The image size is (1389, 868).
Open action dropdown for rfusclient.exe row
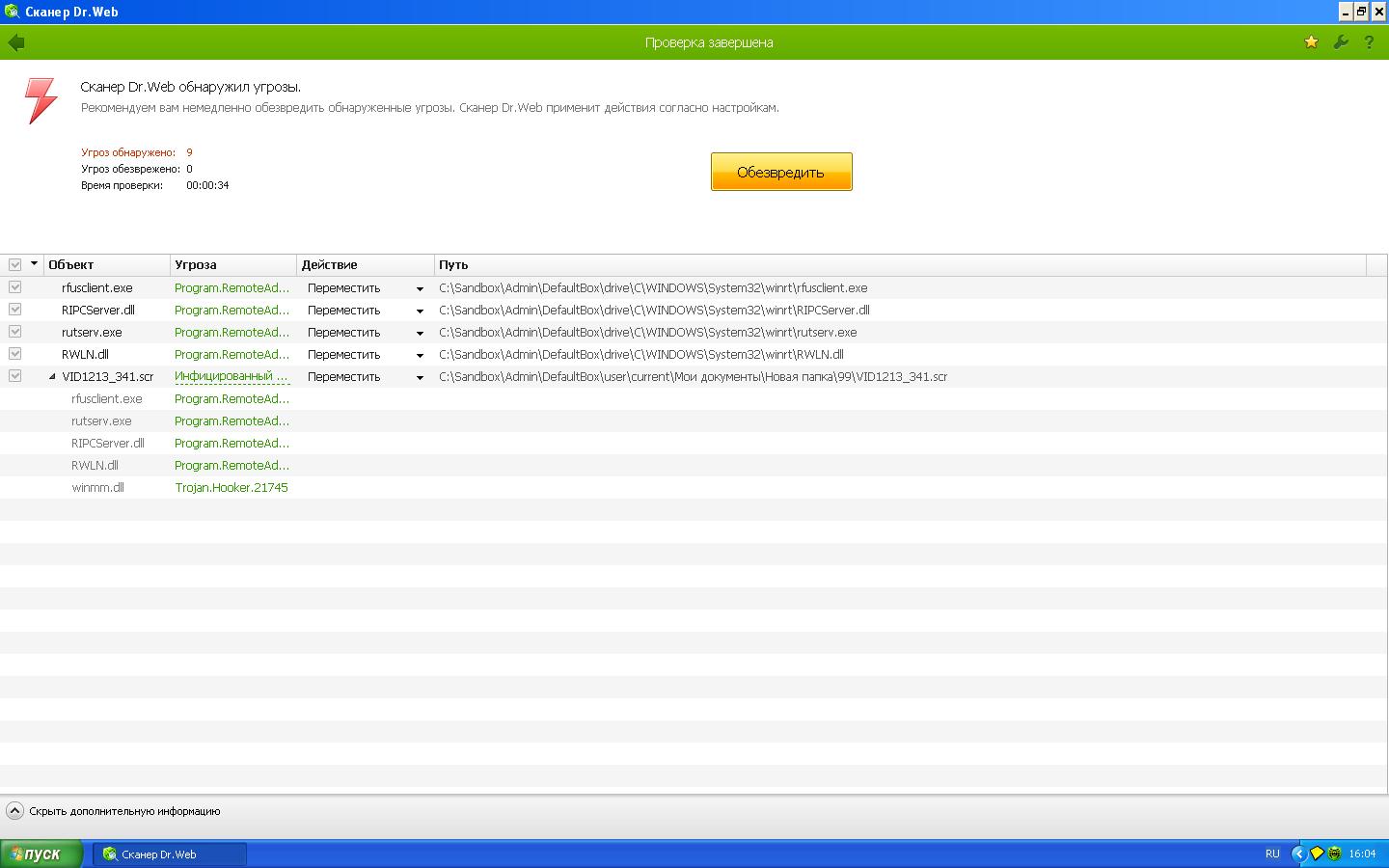pos(420,288)
